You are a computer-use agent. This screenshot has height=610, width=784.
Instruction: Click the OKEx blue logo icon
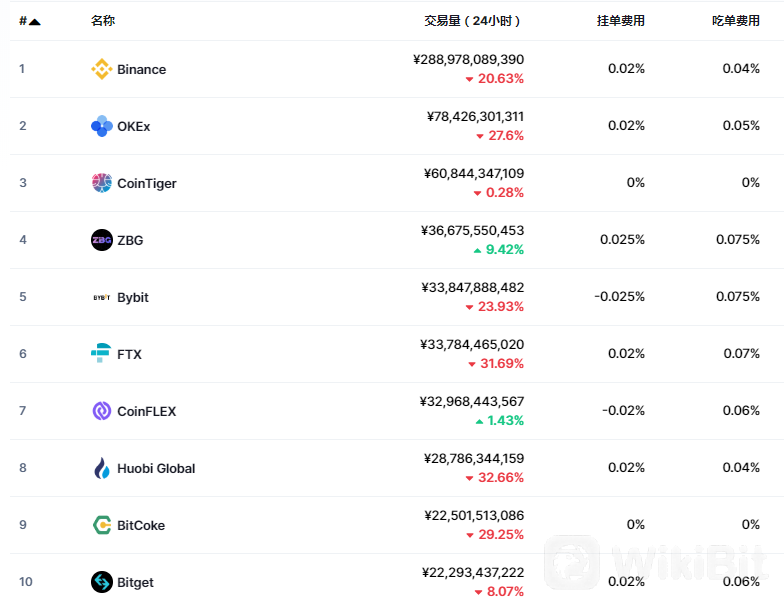pyautogui.click(x=102, y=126)
